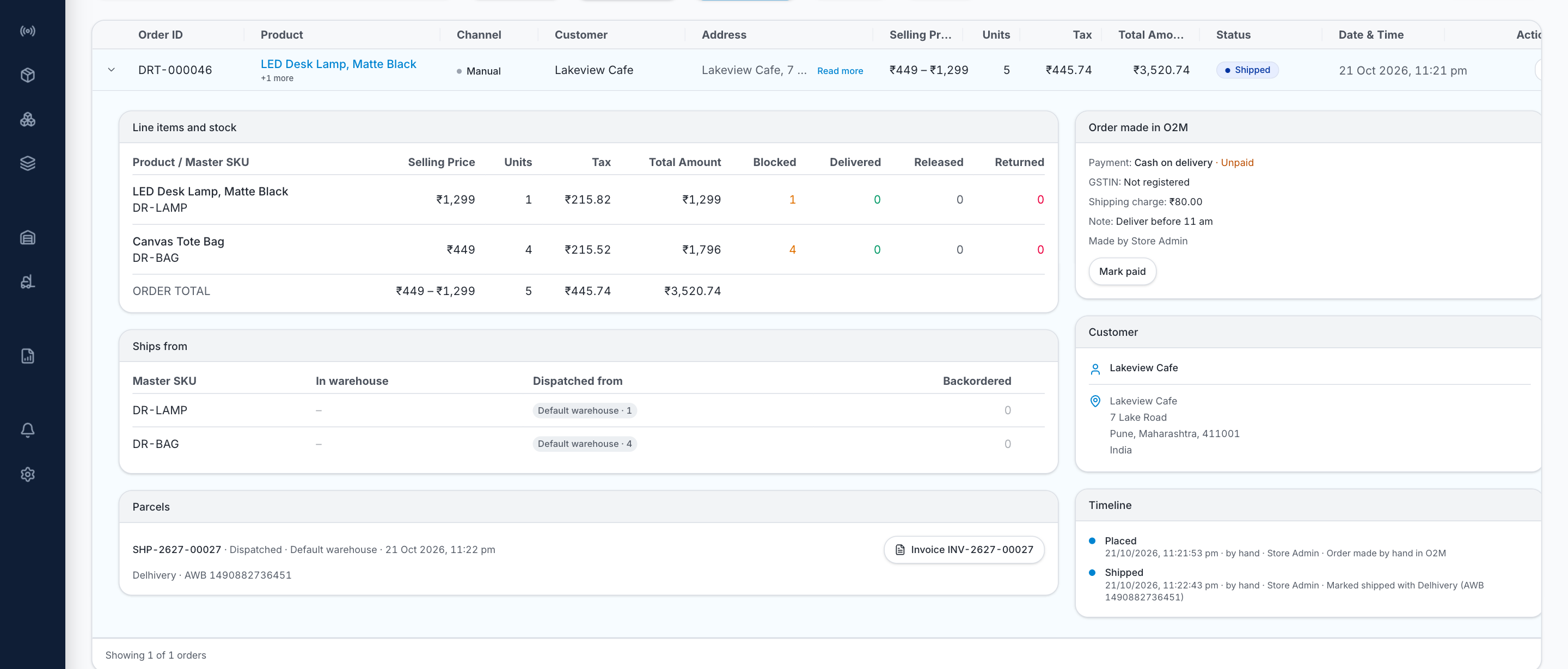1568x669 pixels.
Task: Click the Channel column header
Action: click(x=479, y=35)
